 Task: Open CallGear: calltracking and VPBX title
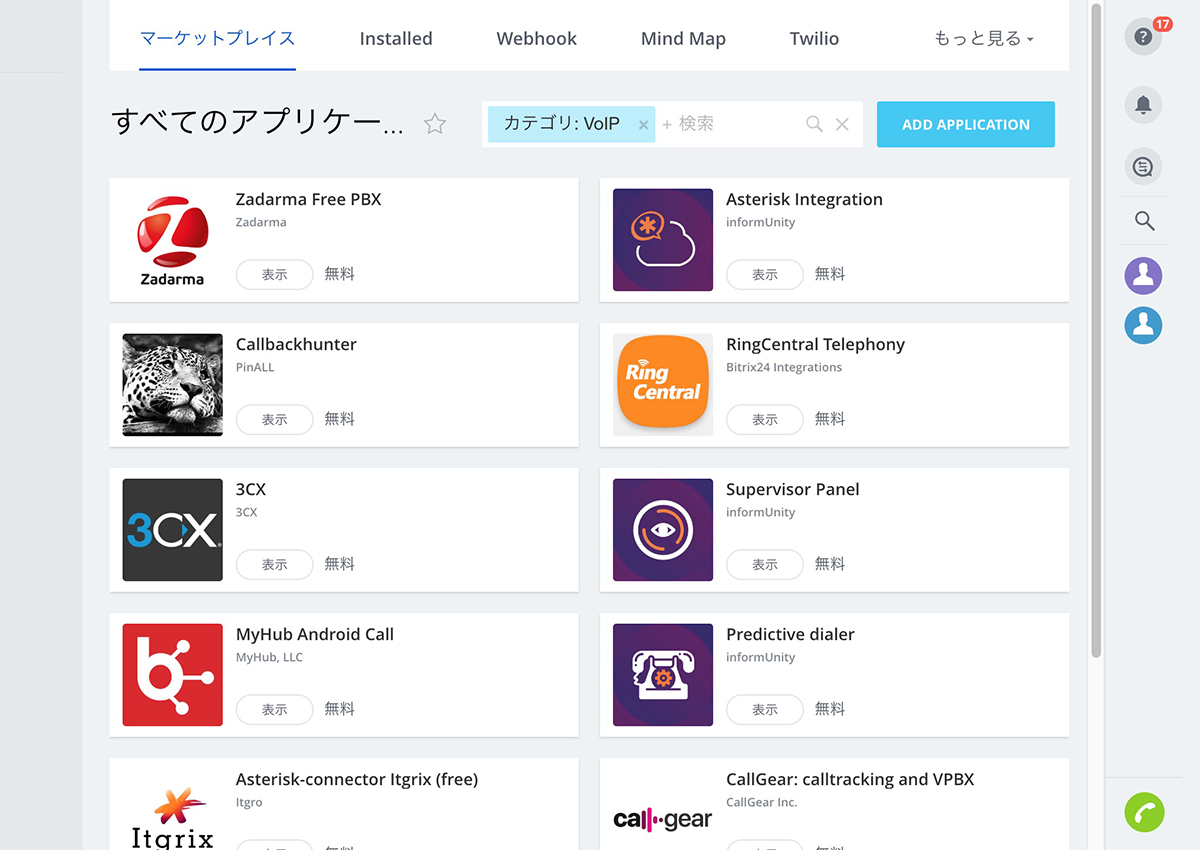pos(850,779)
